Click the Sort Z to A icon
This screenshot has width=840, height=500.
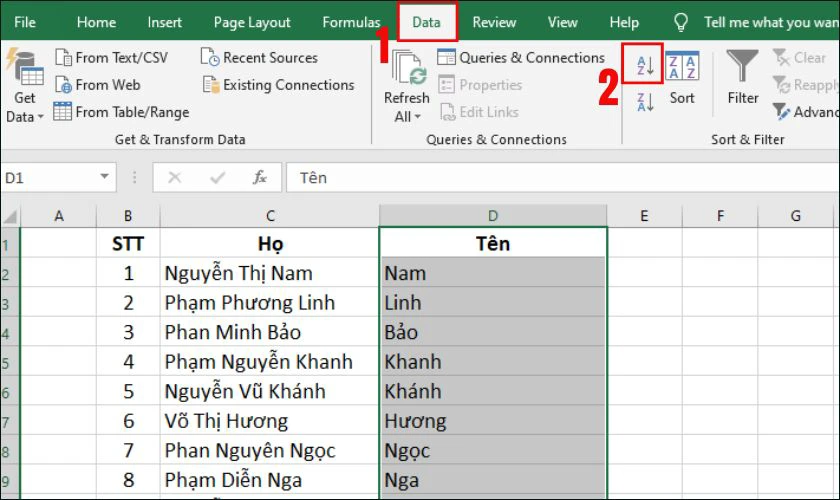pyautogui.click(x=645, y=101)
